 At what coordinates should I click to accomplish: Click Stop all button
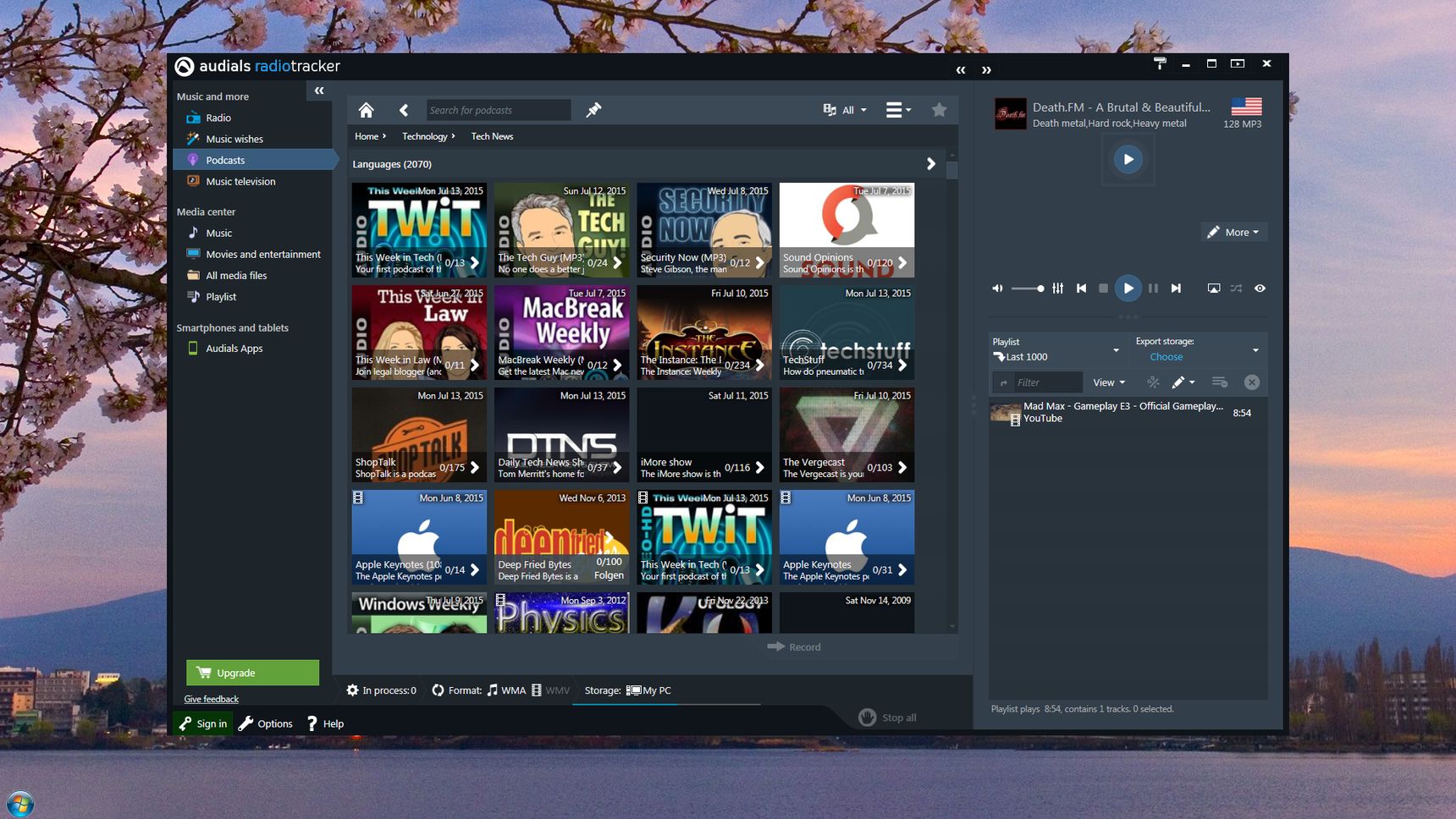(x=887, y=717)
